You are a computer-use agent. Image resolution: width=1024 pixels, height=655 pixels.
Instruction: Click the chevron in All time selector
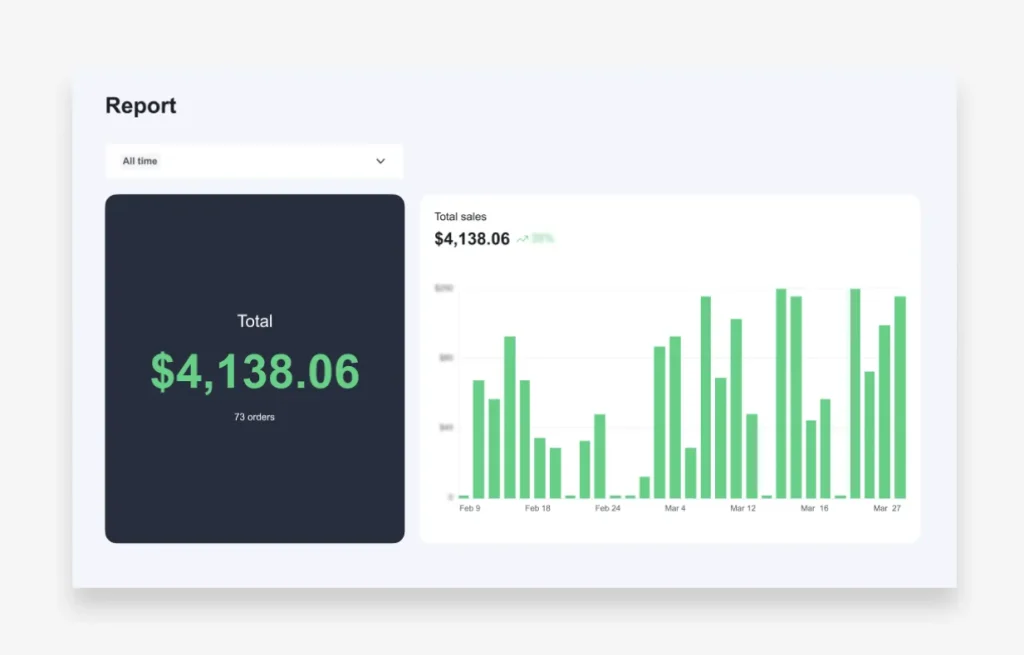(380, 161)
